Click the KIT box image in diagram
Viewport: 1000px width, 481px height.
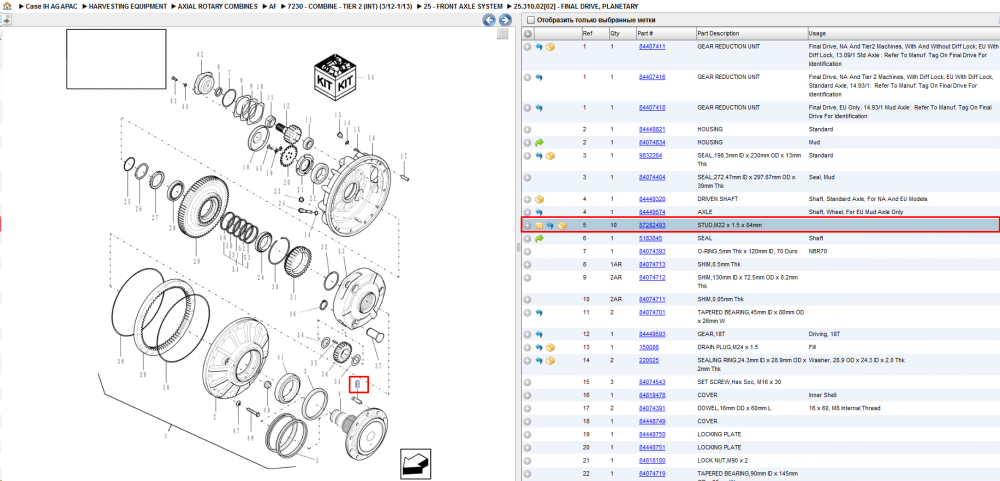[336, 78]
